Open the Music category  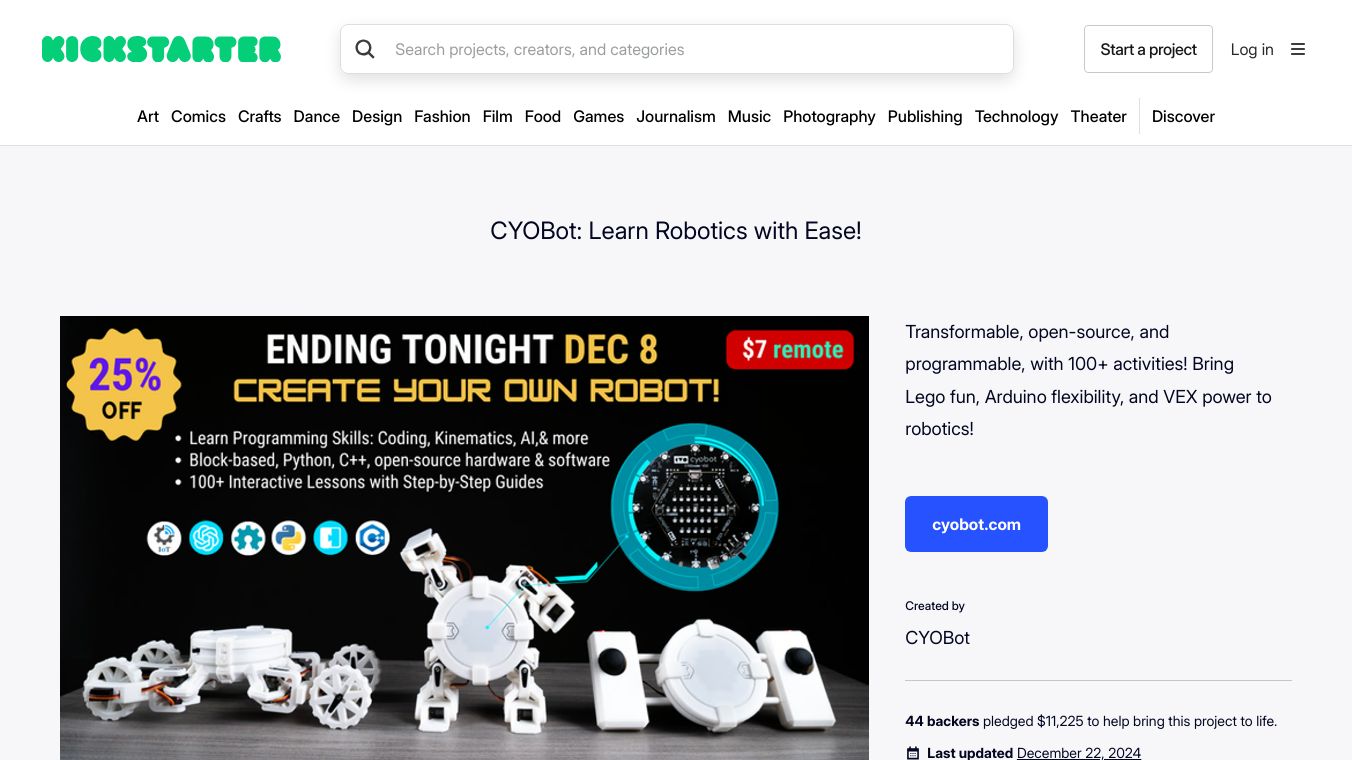coord(749,116)
